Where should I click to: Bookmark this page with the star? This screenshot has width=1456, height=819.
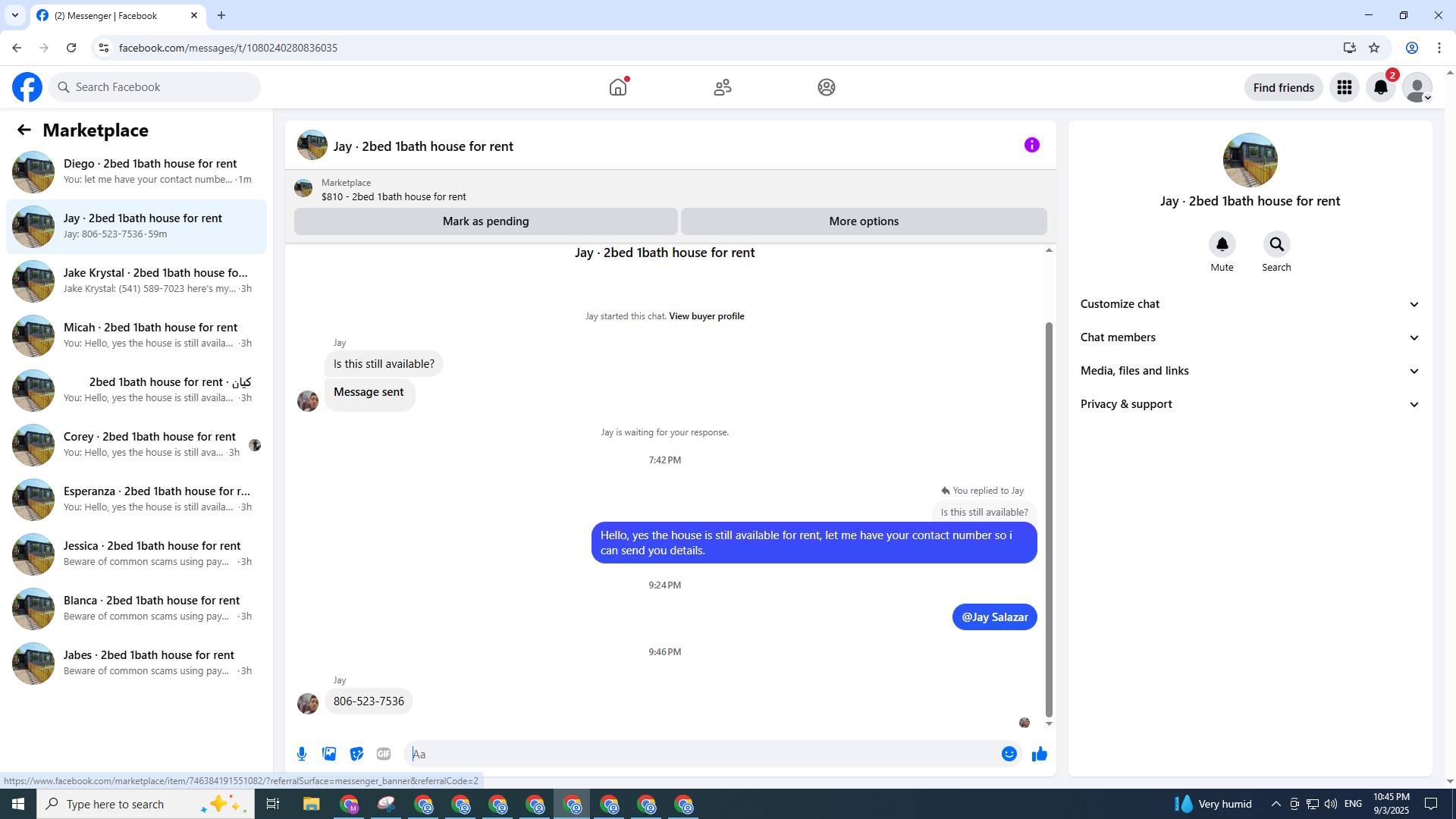point(1374,48)
